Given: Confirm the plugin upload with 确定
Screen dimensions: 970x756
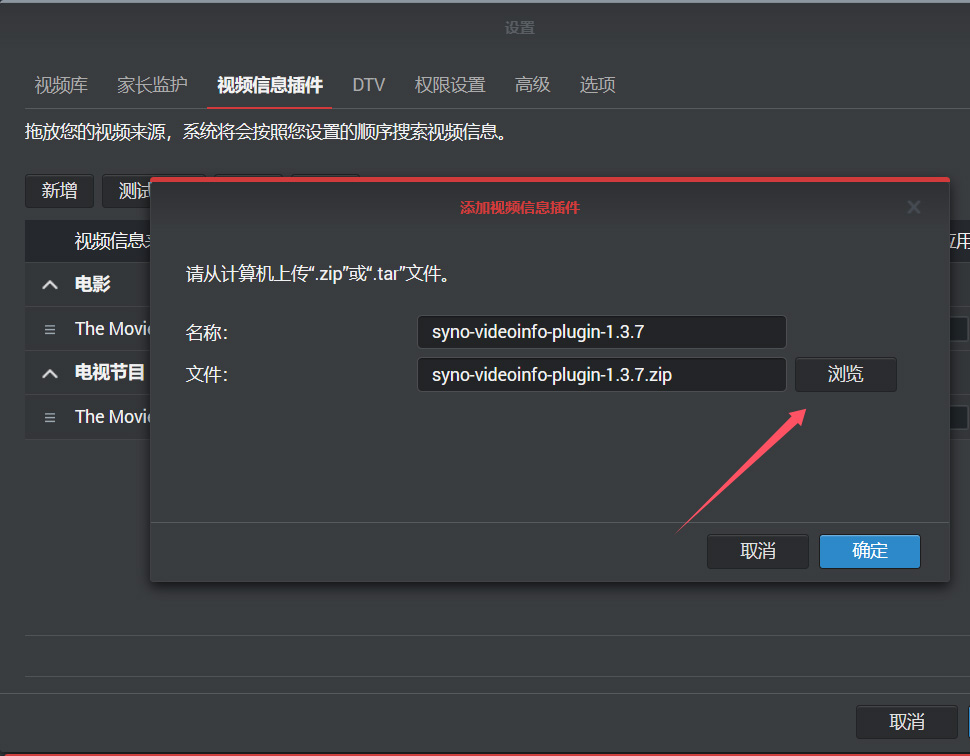Looking at the screenshot, I should tap(869, 551).
